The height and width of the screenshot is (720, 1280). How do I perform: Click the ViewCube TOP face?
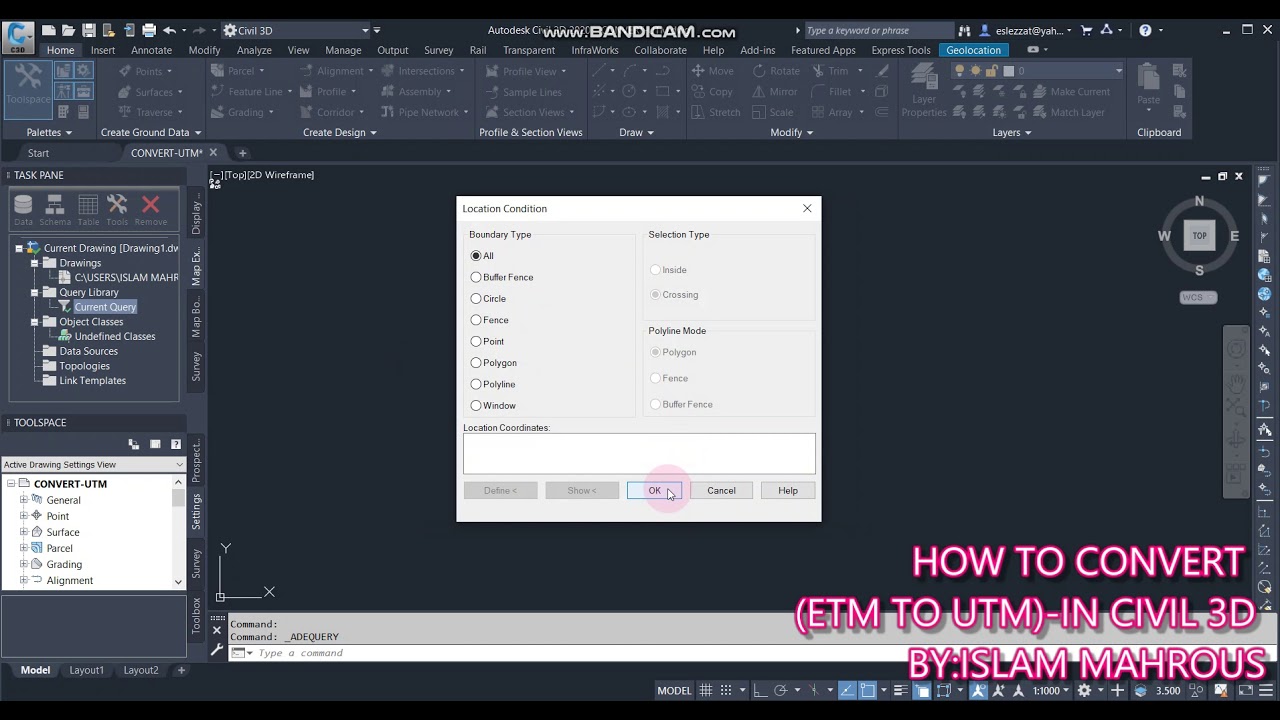click(x=1199, y=236)
